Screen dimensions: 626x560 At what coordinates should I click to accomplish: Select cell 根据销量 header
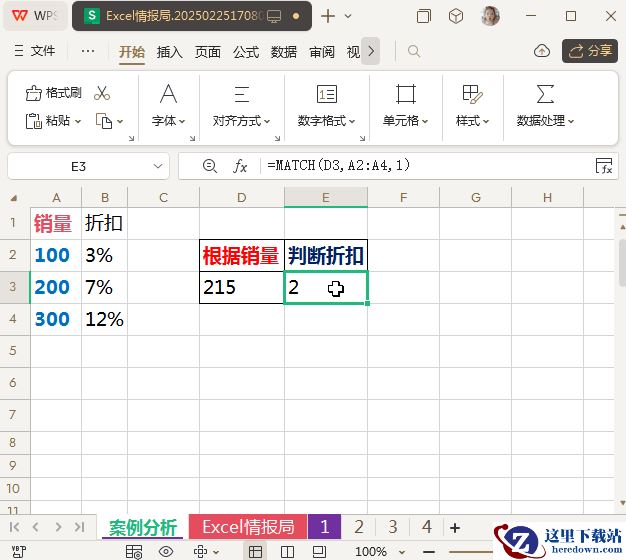(x=242, y=255)
